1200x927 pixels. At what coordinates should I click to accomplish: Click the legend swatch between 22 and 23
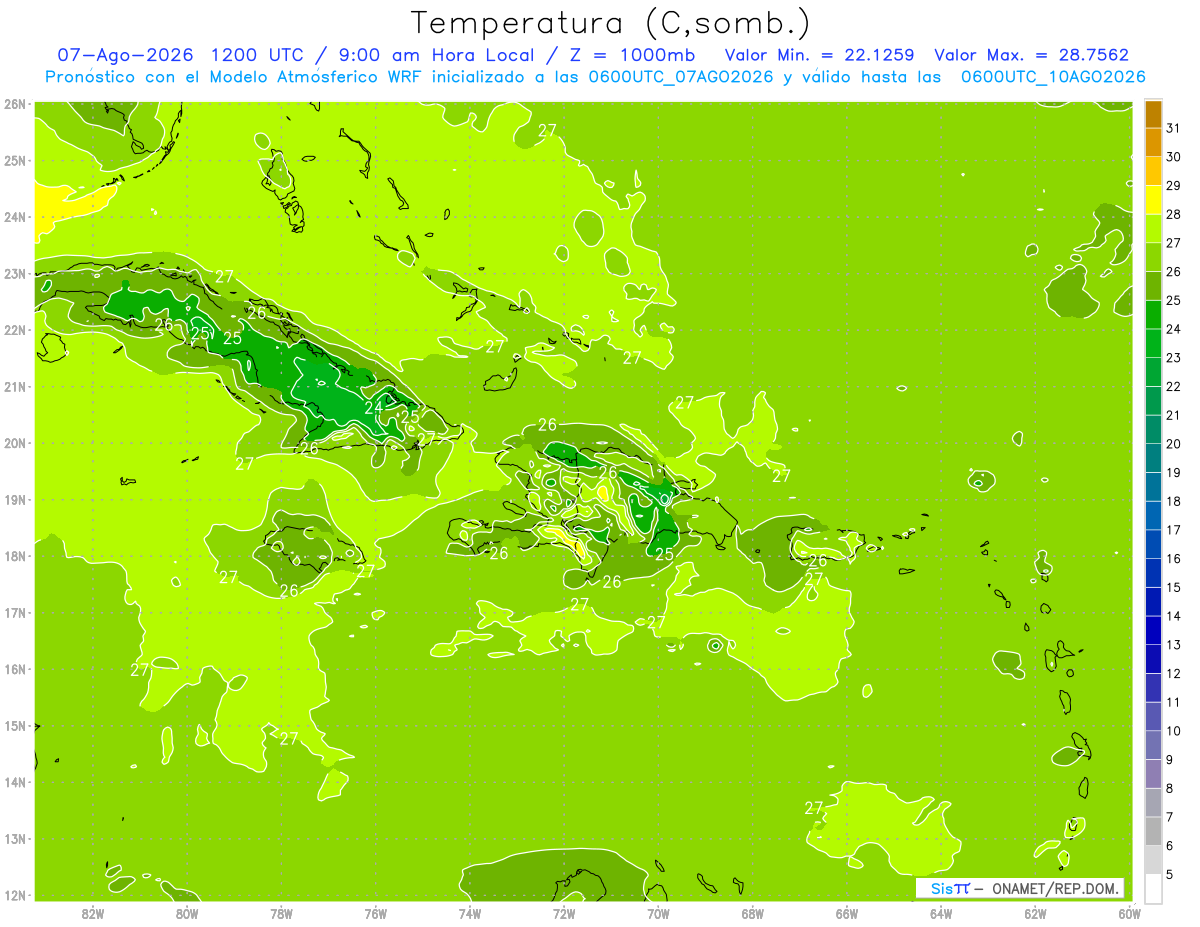[1153, 372]
